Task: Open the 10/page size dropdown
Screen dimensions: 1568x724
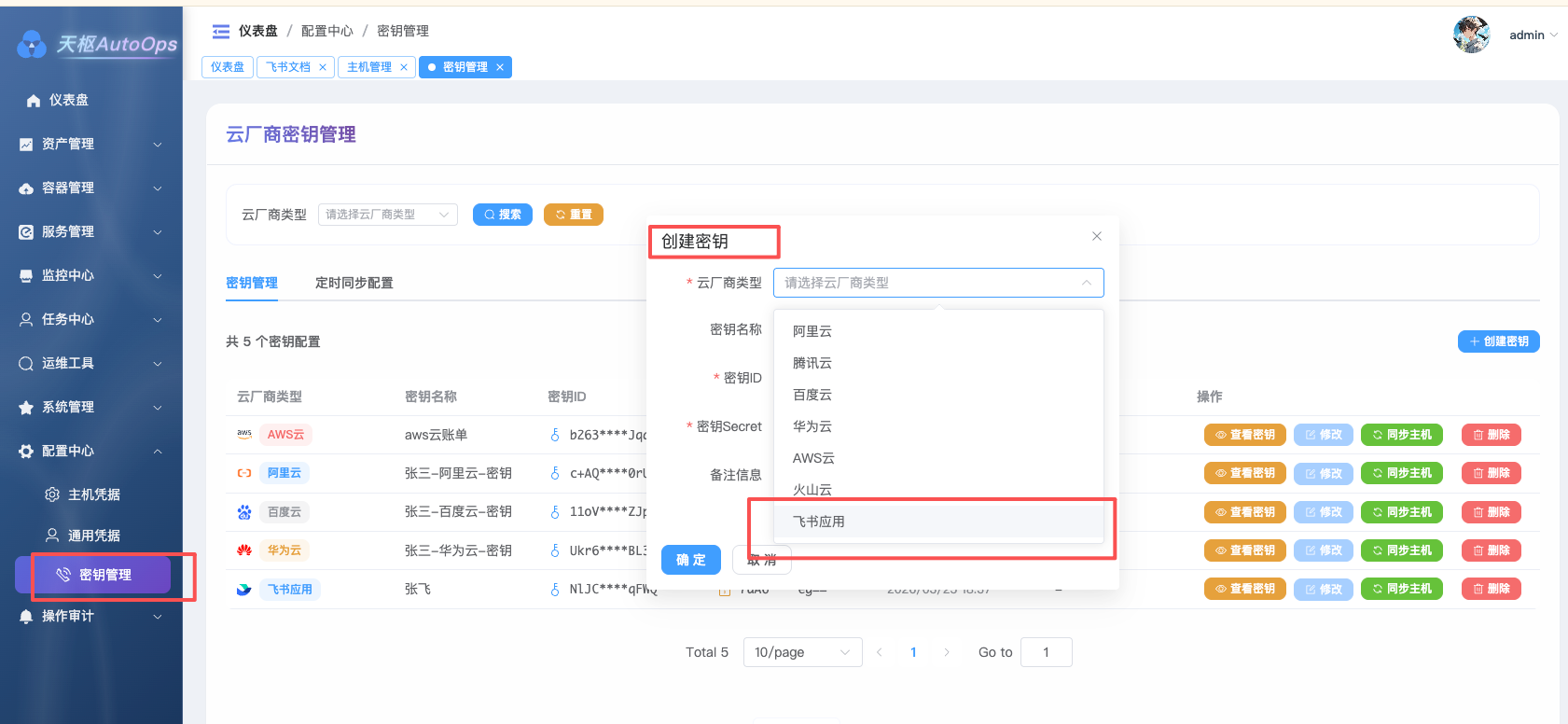Action: tap(802, 652)
